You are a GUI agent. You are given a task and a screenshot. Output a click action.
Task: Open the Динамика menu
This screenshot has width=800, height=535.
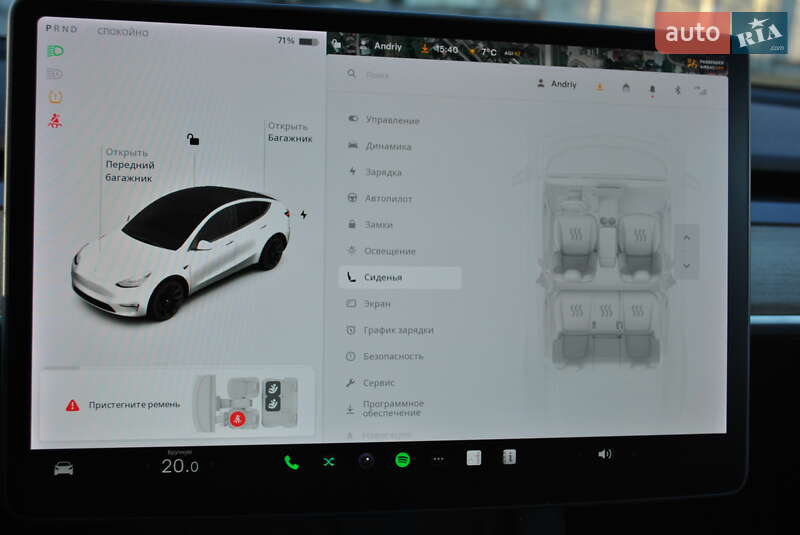[x=380, y=146]
